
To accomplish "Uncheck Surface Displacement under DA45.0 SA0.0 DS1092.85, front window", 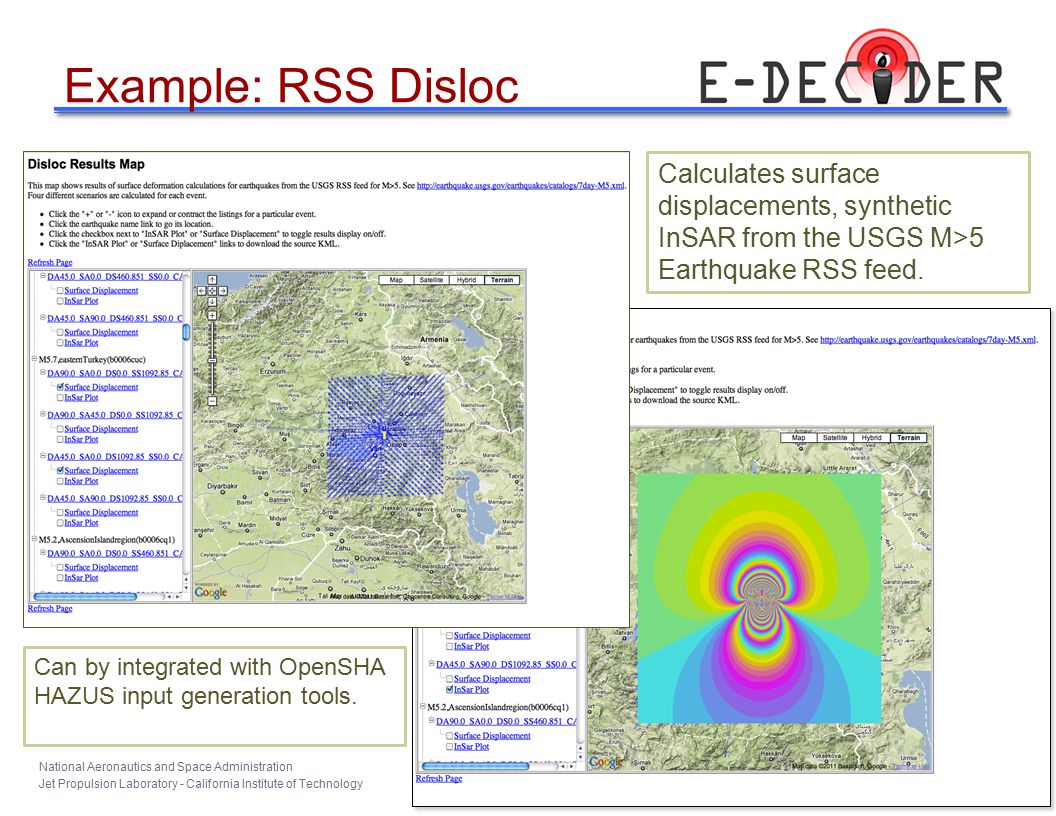I will click(x=60, y=471).
